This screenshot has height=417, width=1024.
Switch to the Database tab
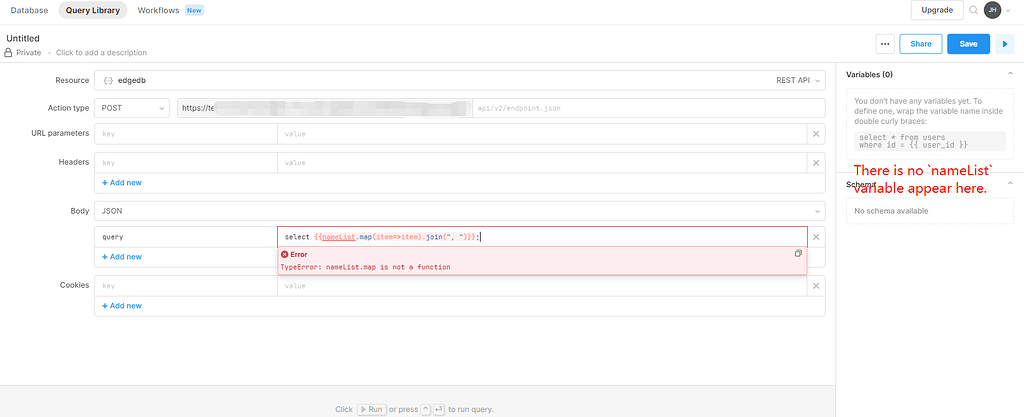click(29, 10)
